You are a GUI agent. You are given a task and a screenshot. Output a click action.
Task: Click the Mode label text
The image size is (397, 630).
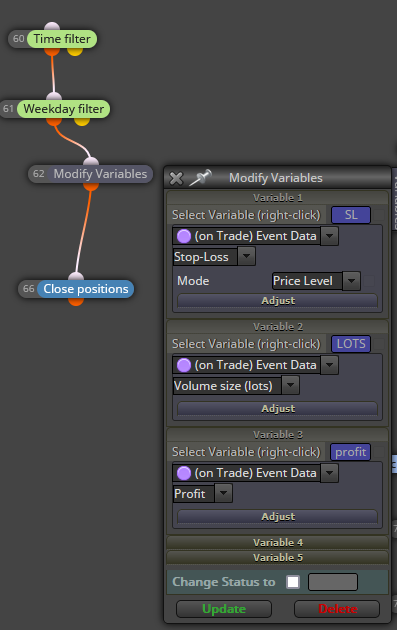coord(193,281)
